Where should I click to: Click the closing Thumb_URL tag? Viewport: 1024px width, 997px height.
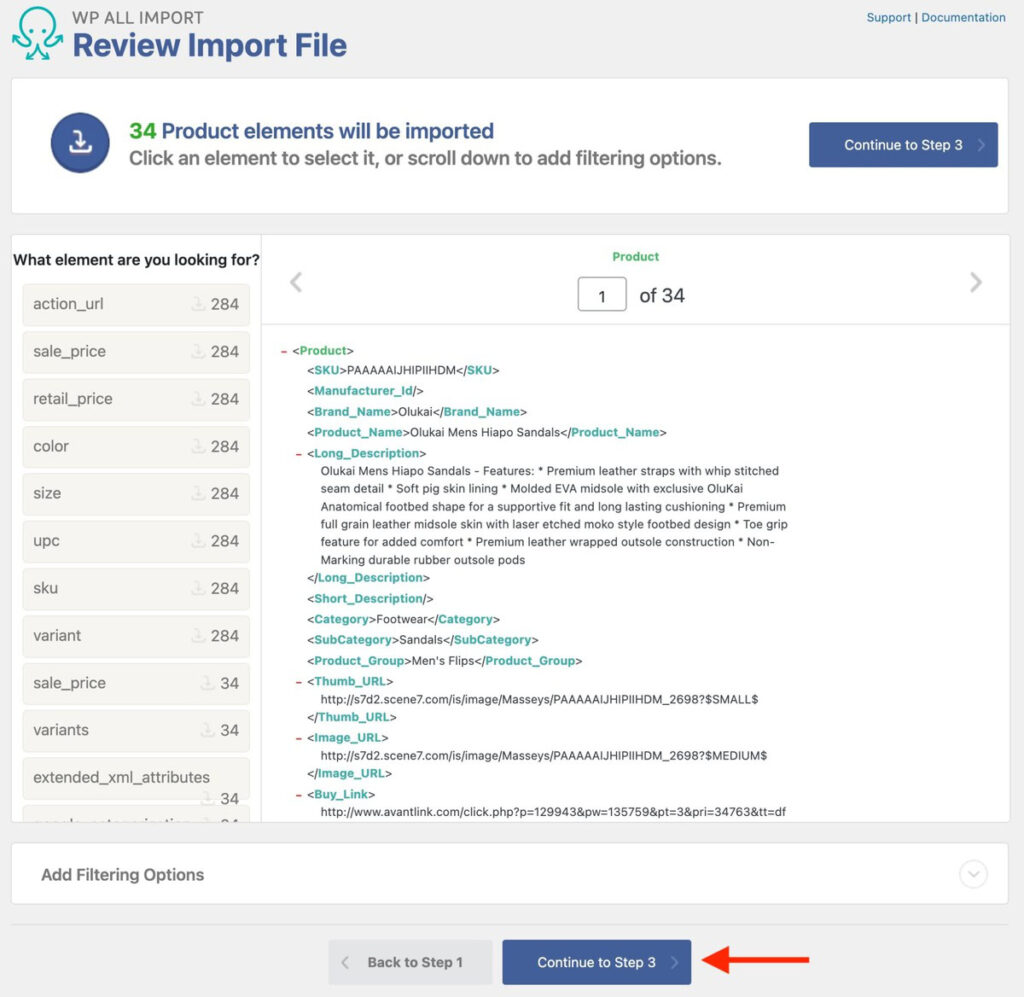click(x=351, y=718)
